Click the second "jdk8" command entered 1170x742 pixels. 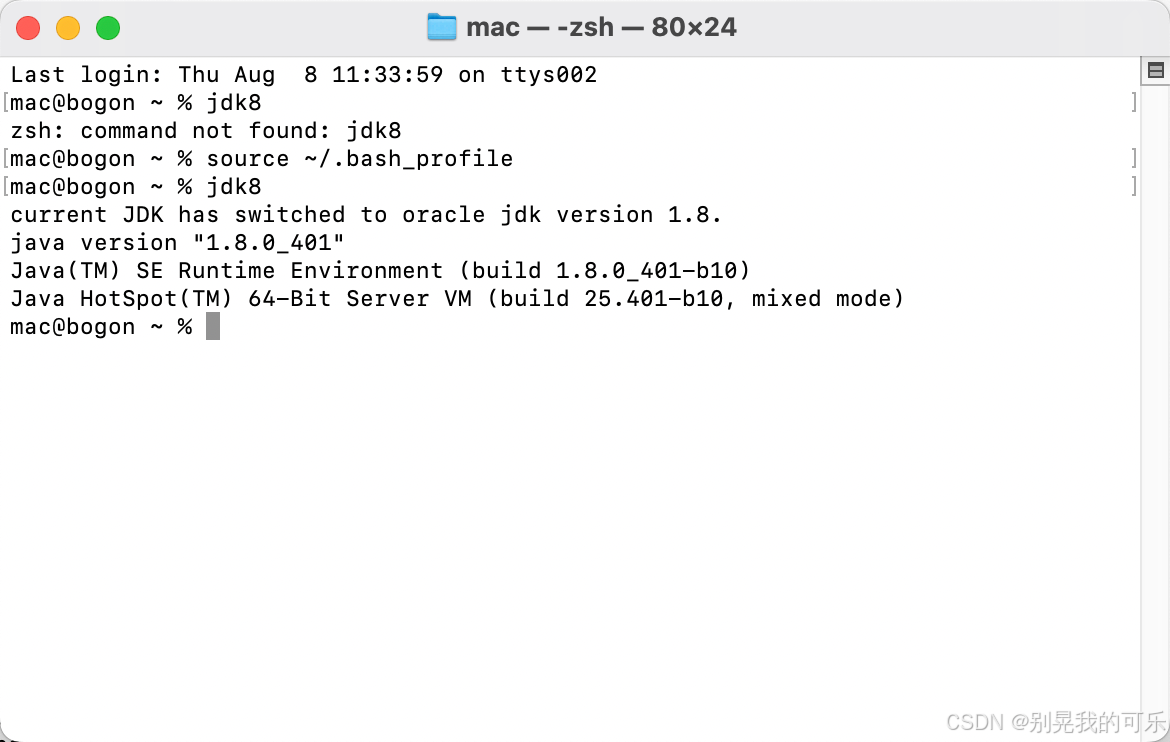click(234, 187)
